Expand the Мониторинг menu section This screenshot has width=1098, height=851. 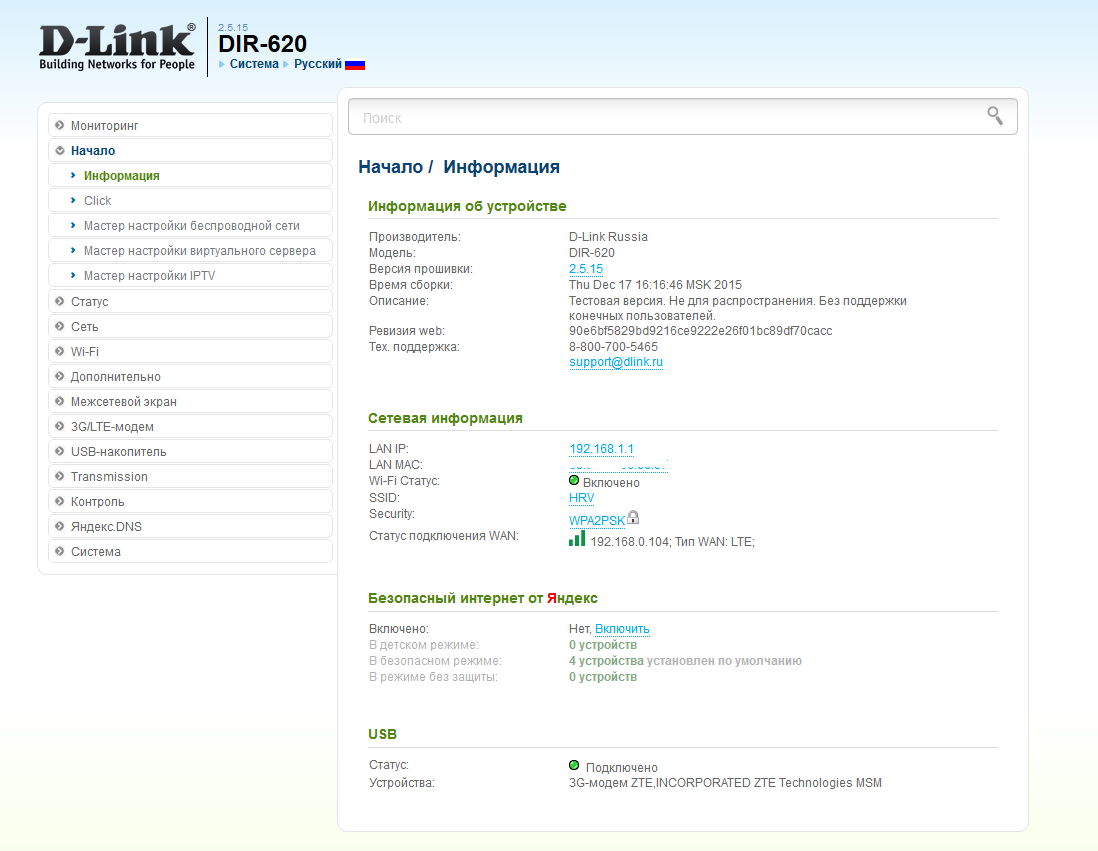coord(190,125)
